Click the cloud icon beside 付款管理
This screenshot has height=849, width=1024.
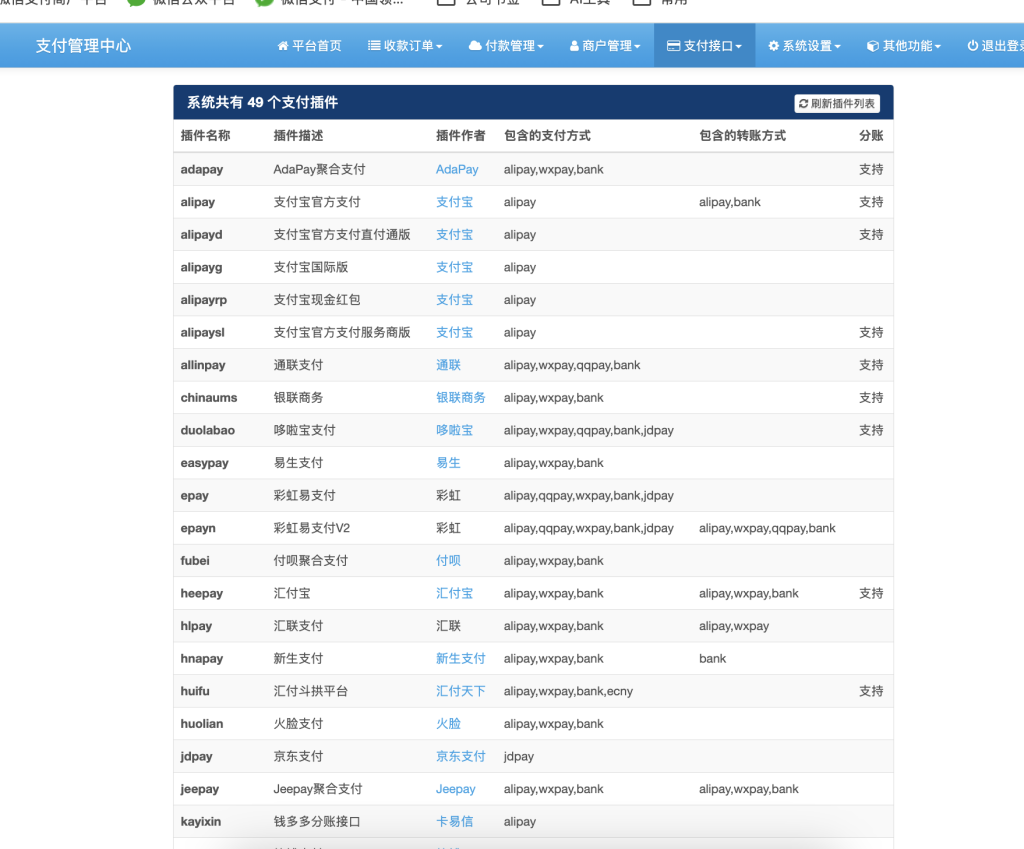click(475, 46)
